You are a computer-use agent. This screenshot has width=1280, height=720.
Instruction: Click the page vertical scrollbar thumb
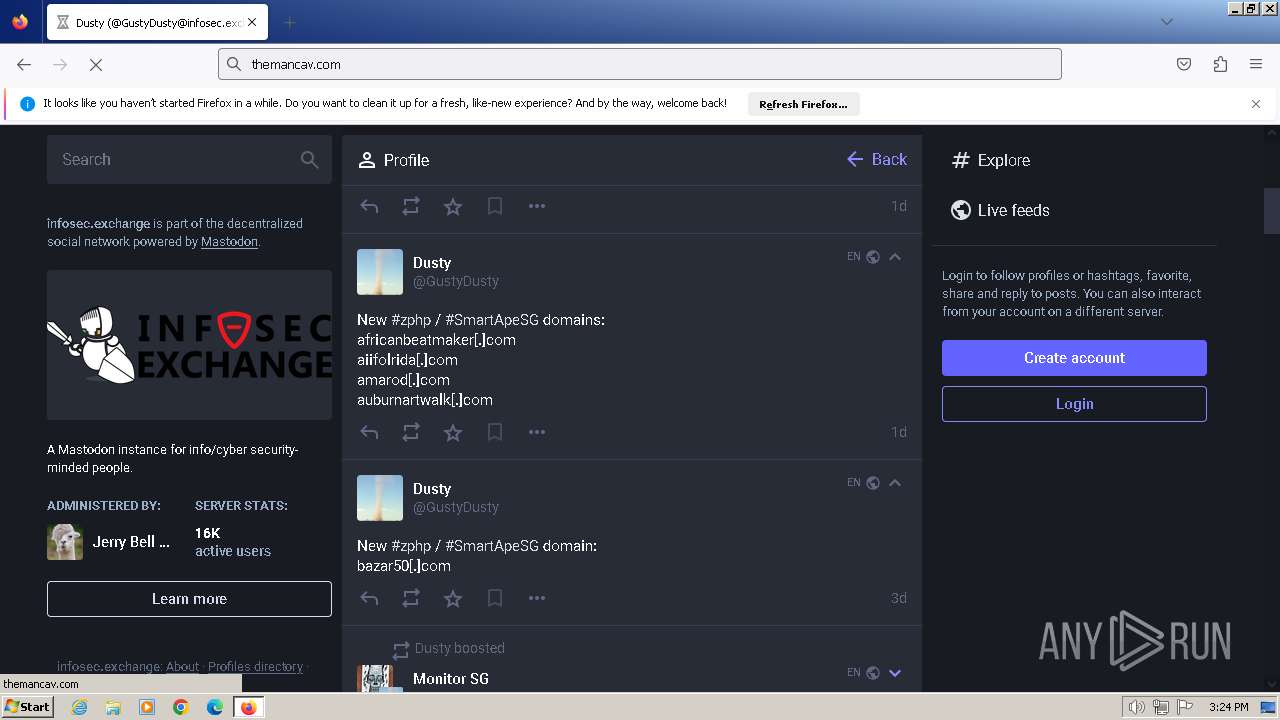[x=1271, y=210]
